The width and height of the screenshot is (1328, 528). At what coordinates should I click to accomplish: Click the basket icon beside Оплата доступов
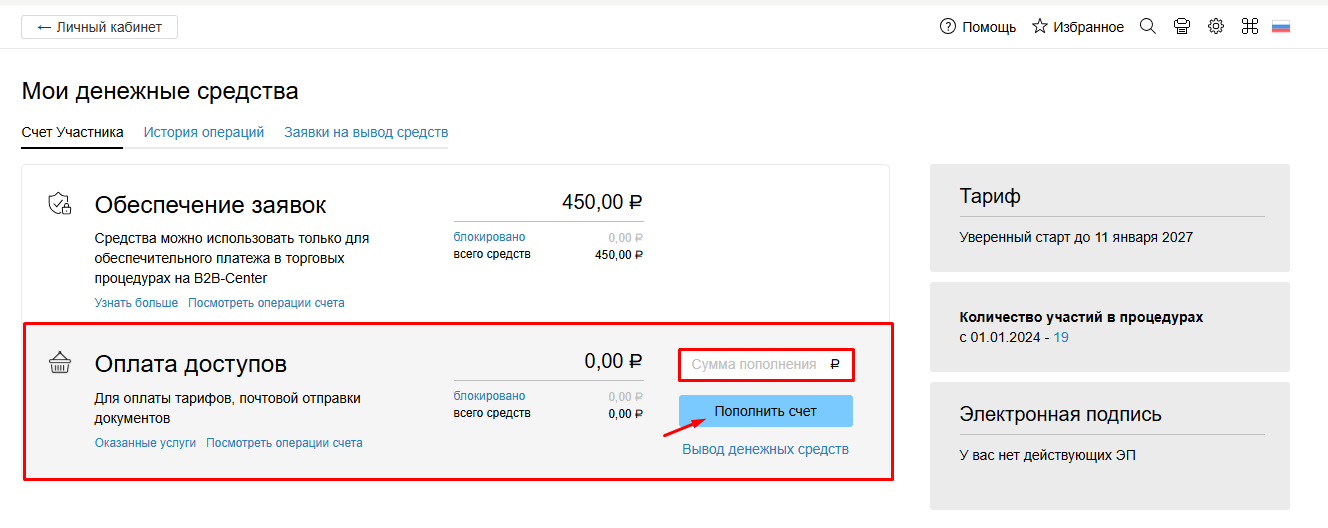tap(60, 364)
